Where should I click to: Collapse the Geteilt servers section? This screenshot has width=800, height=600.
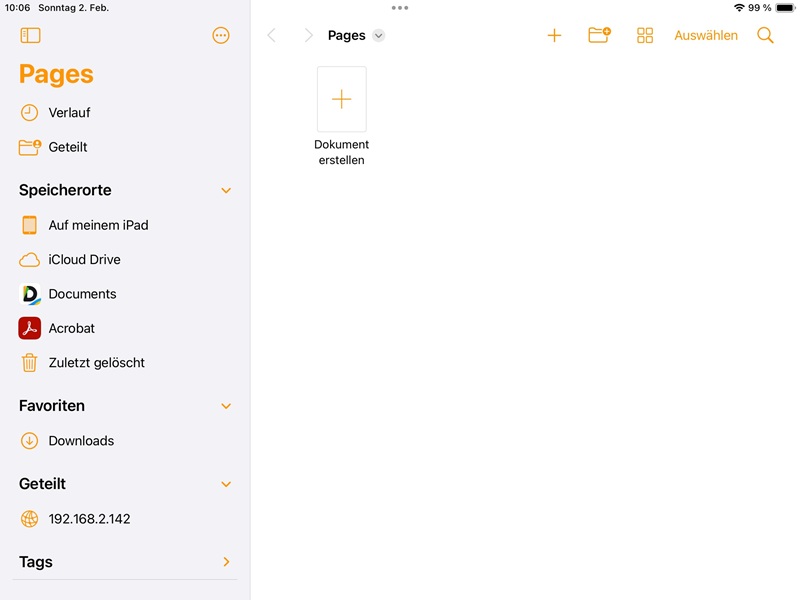(x=226, y=484)
